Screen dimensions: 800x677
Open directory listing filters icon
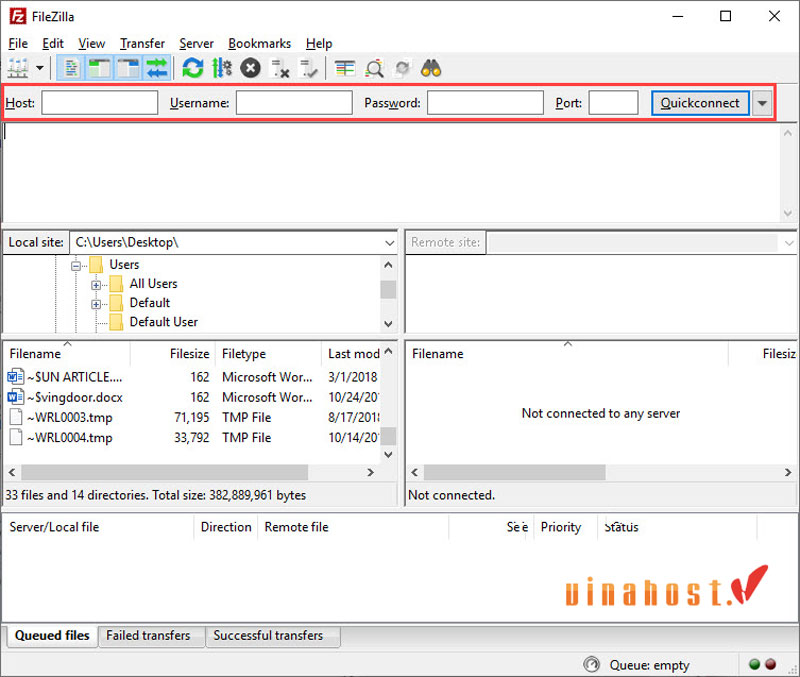tap(345, 68)
